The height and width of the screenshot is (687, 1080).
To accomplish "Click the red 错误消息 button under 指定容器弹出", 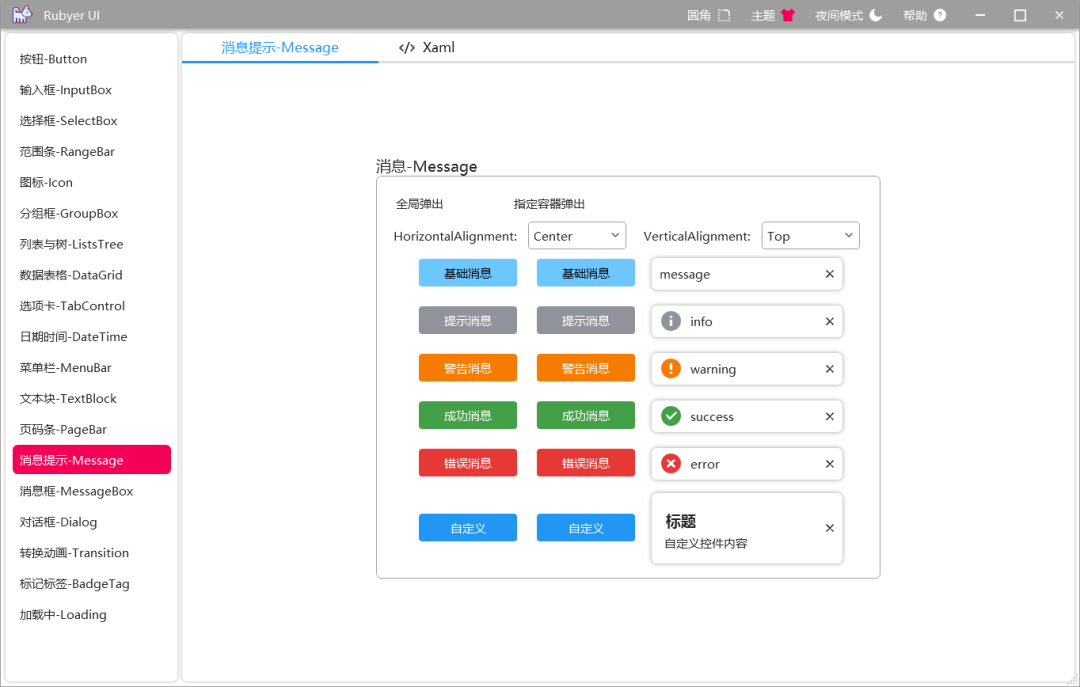I will pyautogui.click(x=585, y=463).
